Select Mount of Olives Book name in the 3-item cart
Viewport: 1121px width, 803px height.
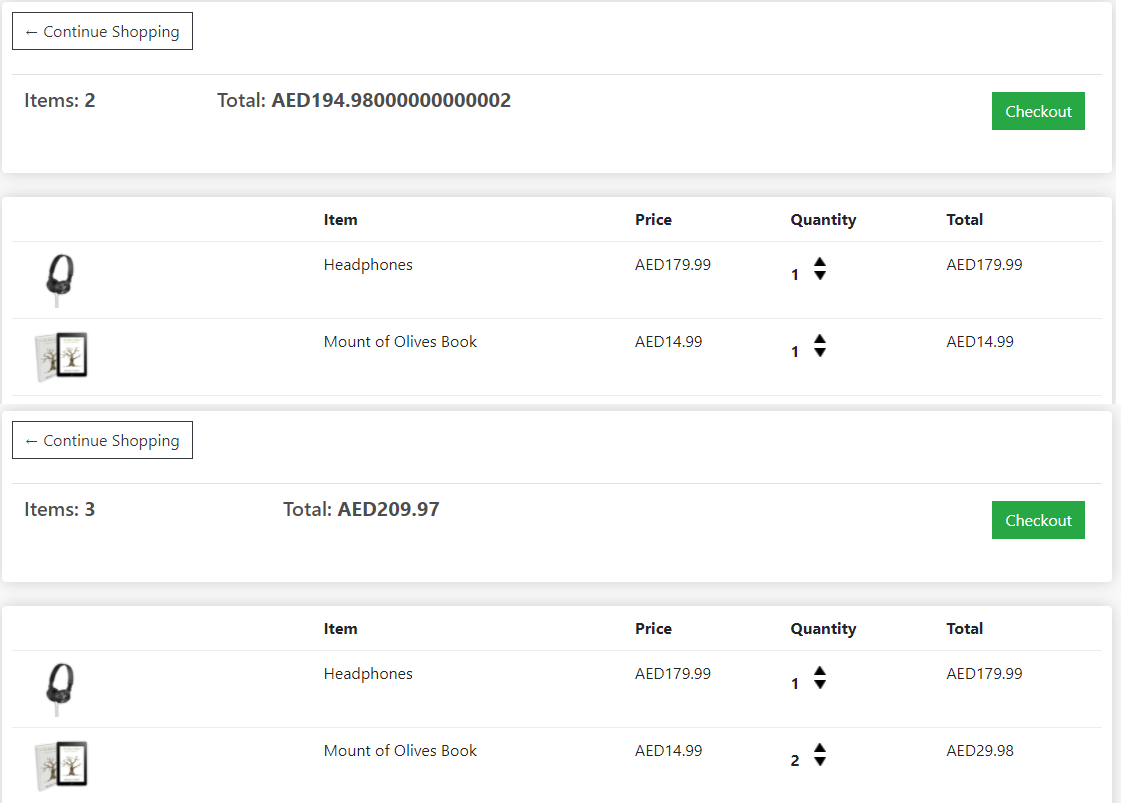pyautogui.click(x=400, y=751)
